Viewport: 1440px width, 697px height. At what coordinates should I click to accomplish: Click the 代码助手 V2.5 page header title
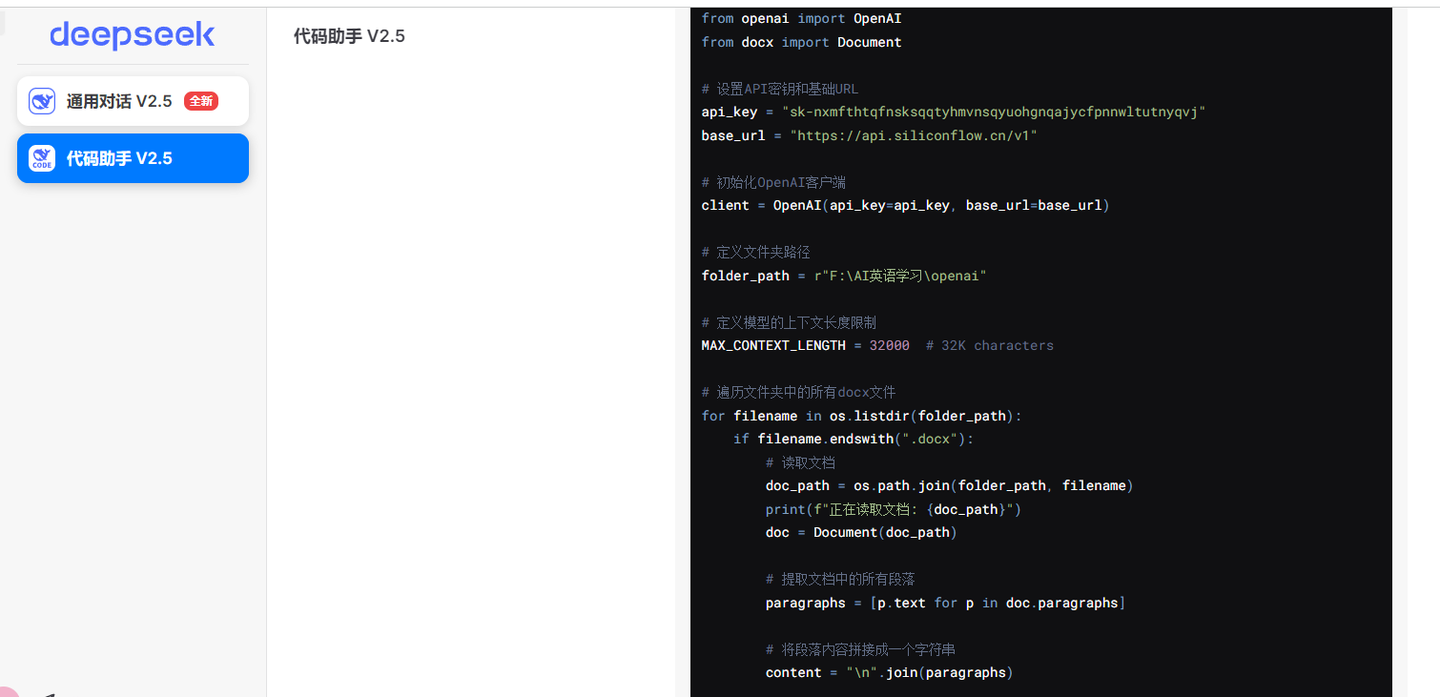pyautogui.click(x=349, y=37)
